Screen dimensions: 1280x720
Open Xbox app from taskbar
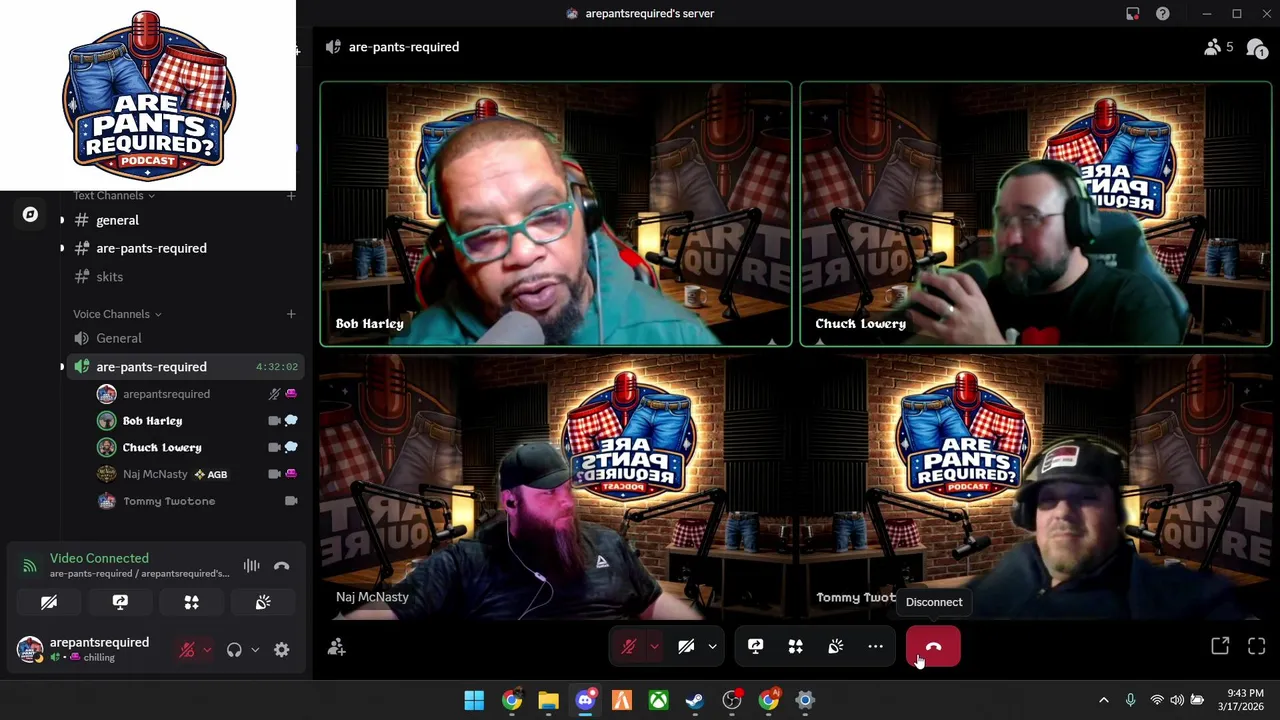(658, 700)
